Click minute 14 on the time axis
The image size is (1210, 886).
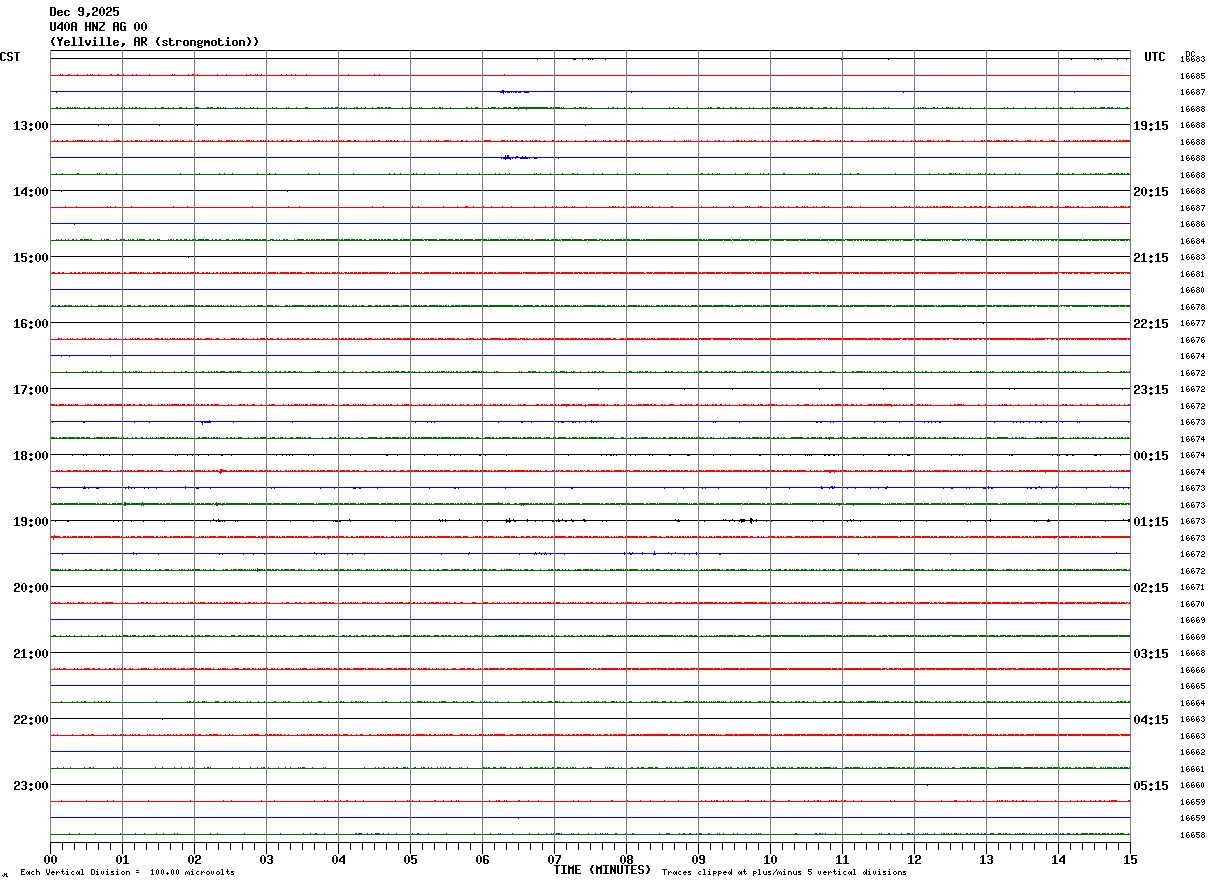click(x=1058, y=859)
